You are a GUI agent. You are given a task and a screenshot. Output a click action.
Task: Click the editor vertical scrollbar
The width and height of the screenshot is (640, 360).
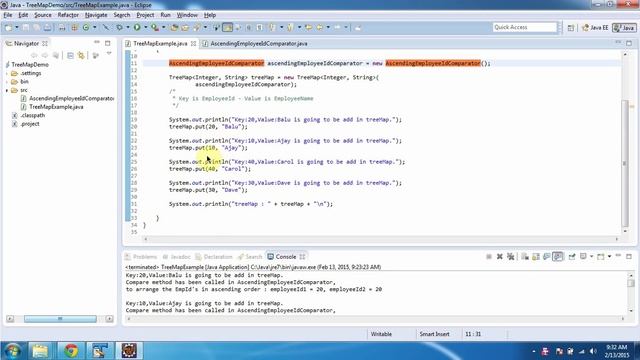pyautogui.click(x=625, y=163)
